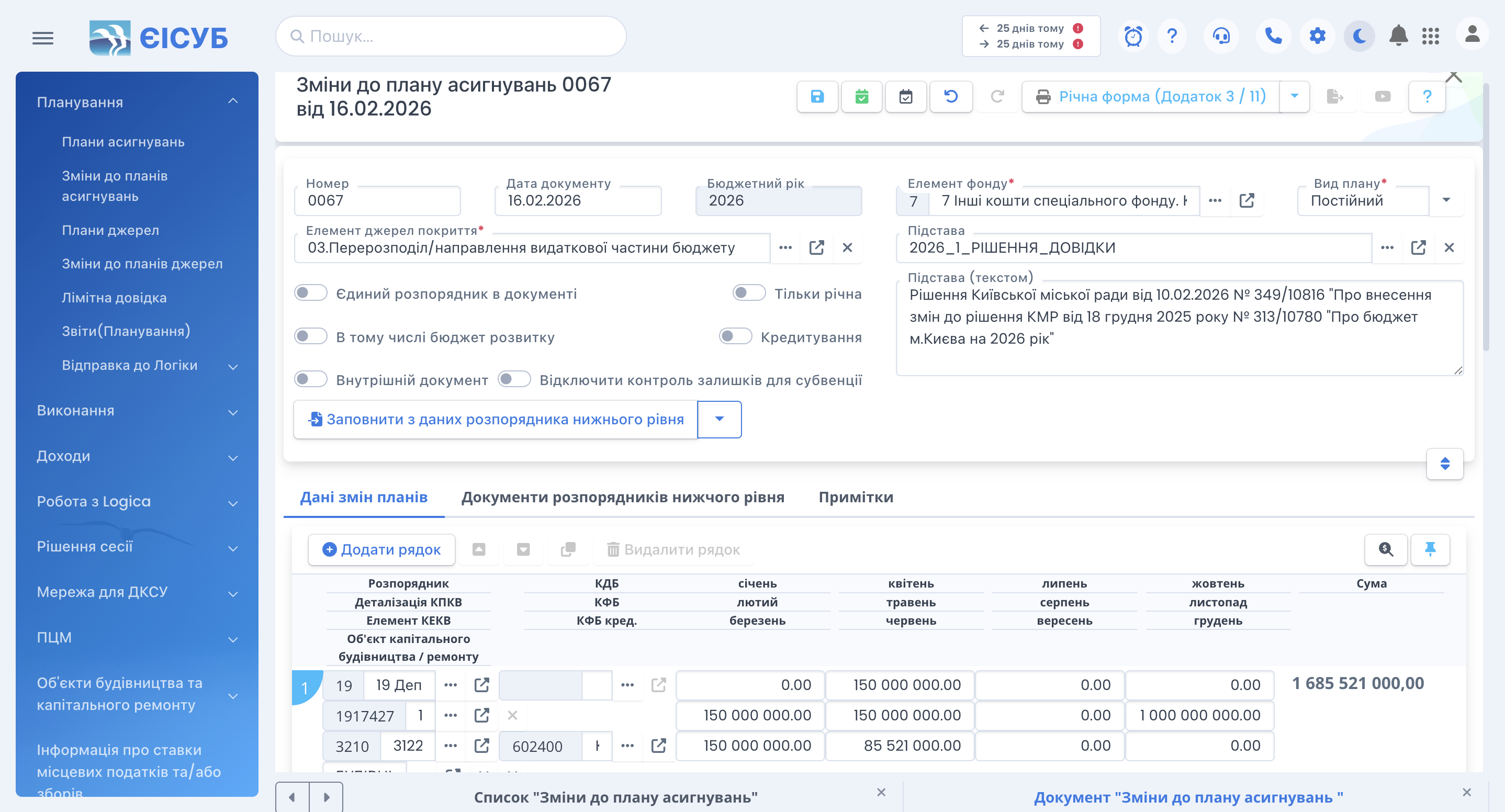Enable В тому числі бюджет розвитку
The width and height of the screenshot is (1505, 812).
(x=310, y=336)
